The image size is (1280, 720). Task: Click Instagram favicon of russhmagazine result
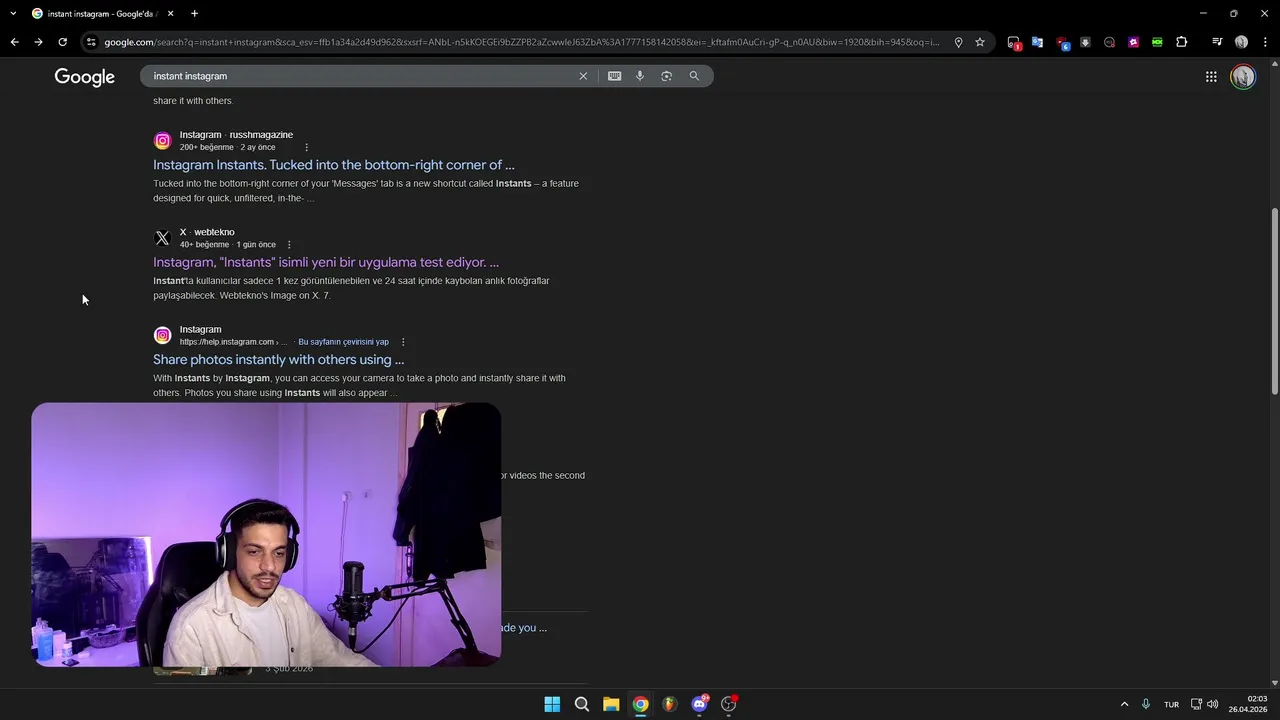(162, 141)
